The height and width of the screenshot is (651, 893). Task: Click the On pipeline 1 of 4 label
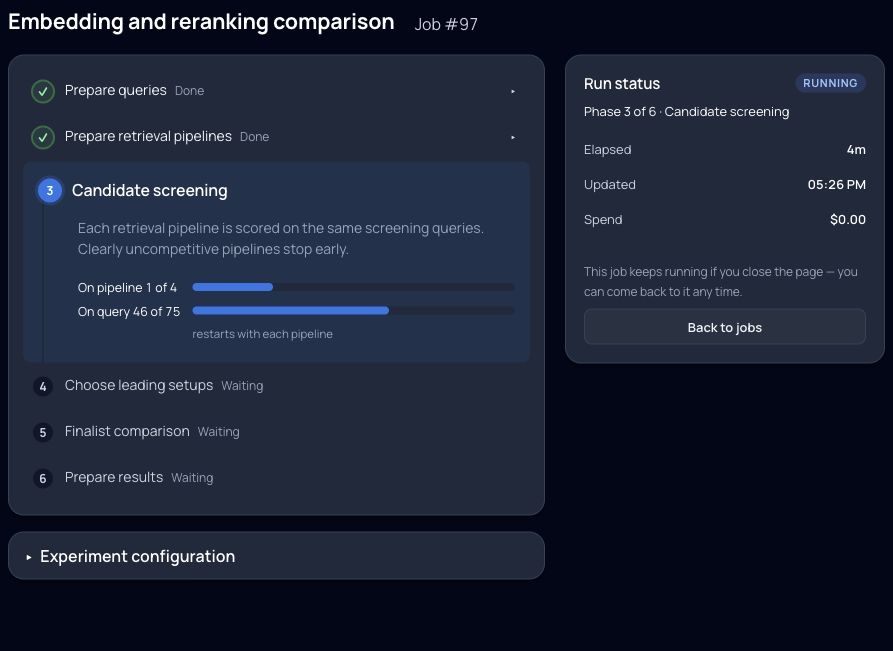(x=127, y=288)
